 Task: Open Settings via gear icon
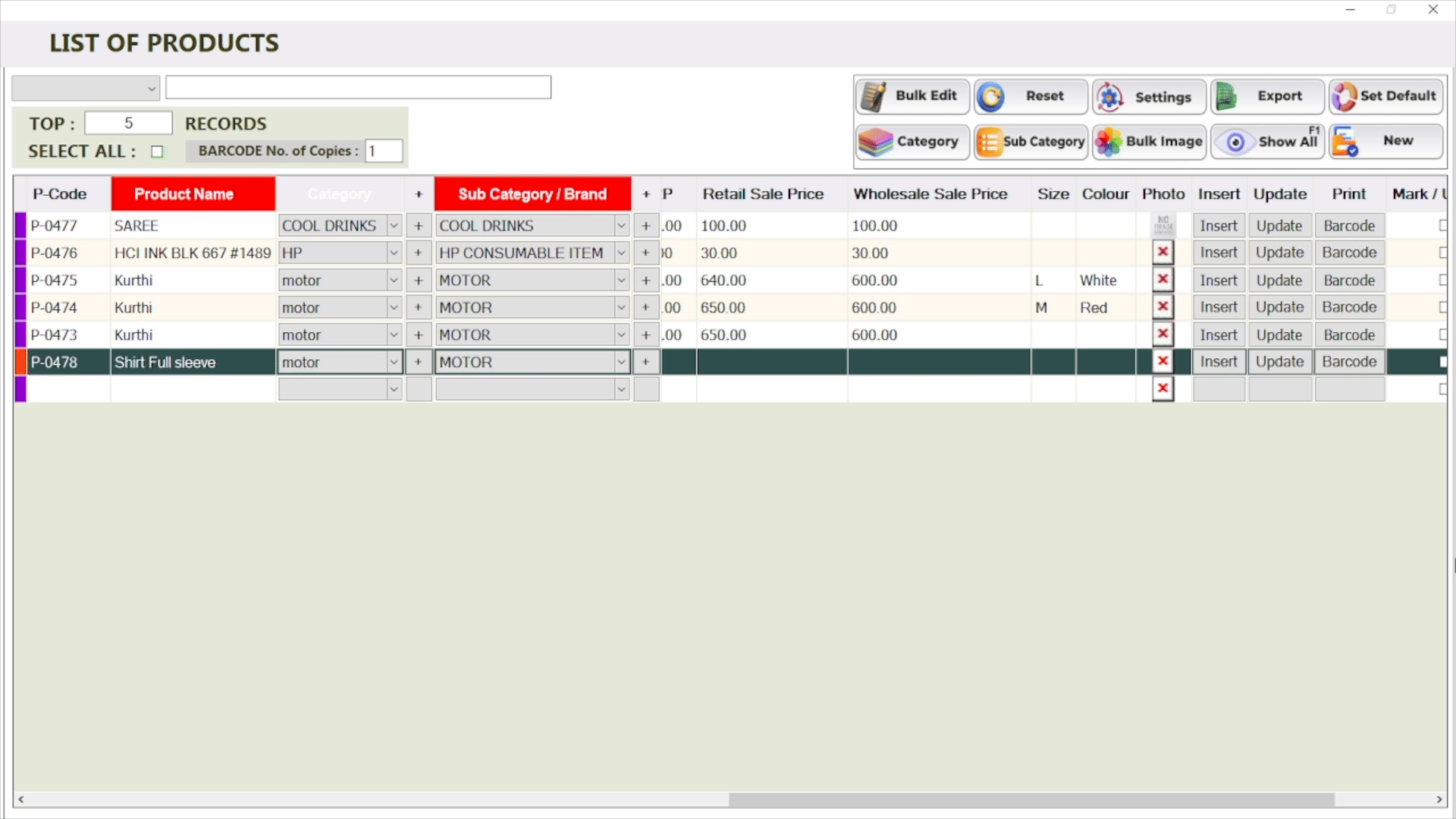coord(1109,96)
